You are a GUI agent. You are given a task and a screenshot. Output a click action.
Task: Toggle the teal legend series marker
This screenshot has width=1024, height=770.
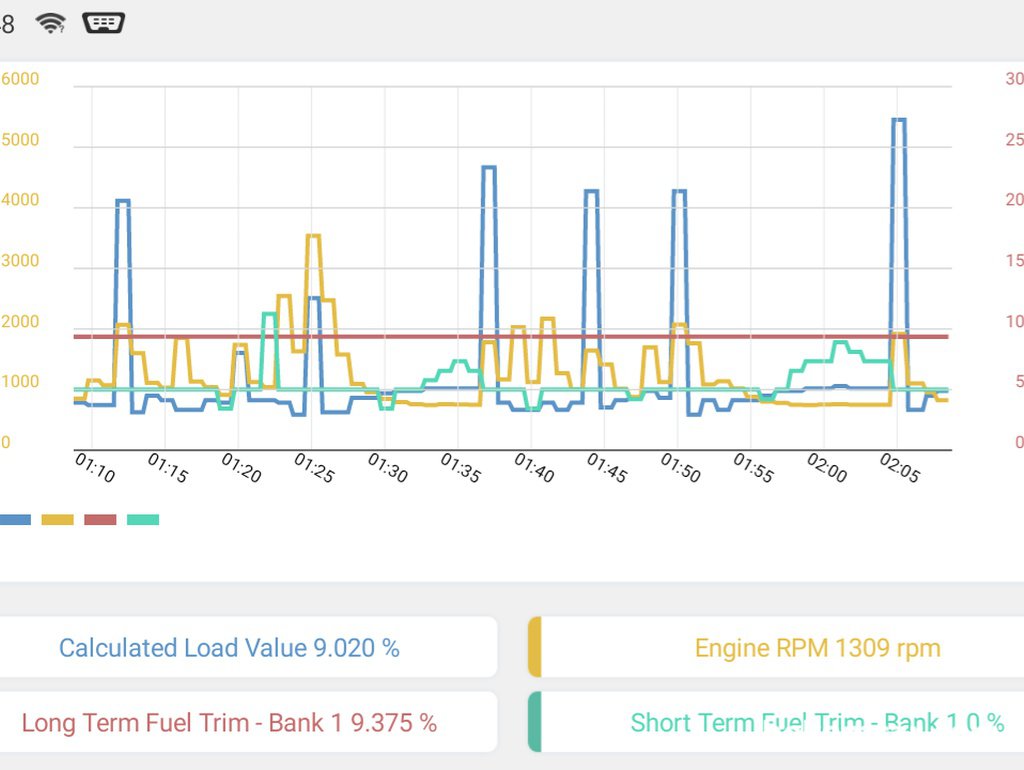(x=143, y=519)
